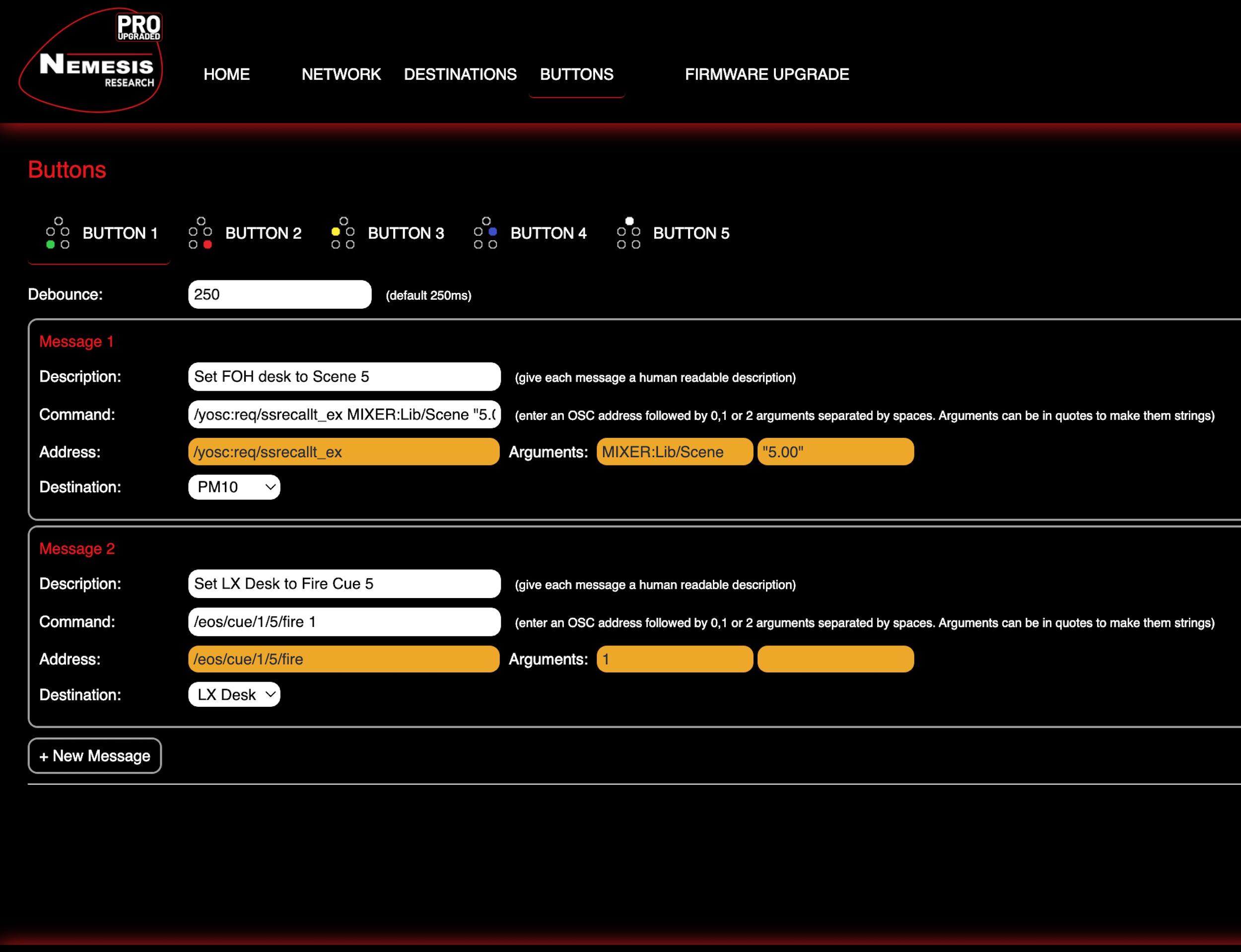The height and width of the screenshot is (952, 1241).
Task: Open the PM10 destination dropdown
Action: coord(234,487)
